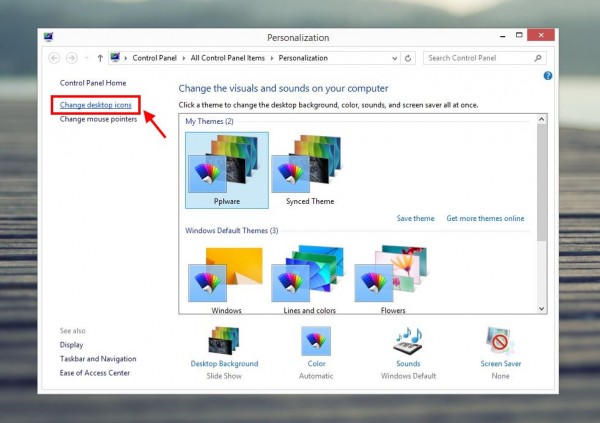
Task: Select Control Panel in the breadcrumb
Action: click(x=155, y=58)
